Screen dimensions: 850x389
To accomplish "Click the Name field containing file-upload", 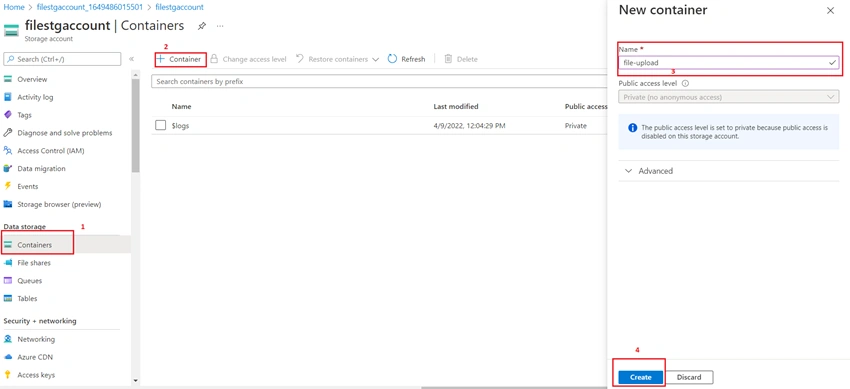I will click(x=729, y=63).
